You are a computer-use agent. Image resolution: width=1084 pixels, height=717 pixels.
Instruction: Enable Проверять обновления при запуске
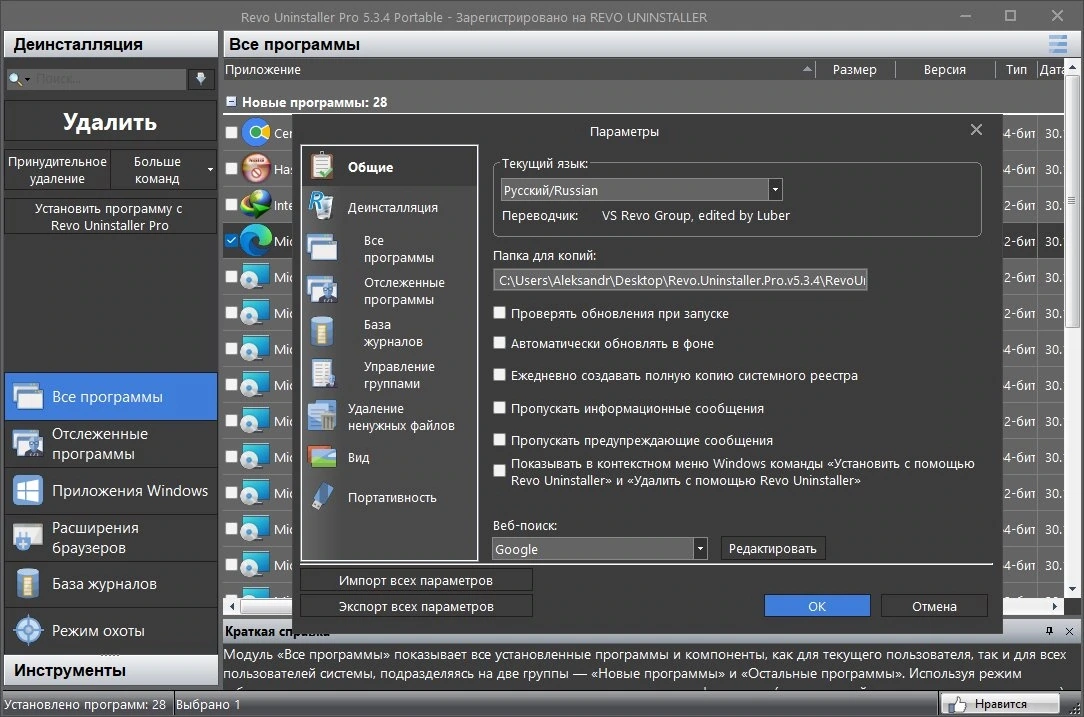click(499, 313)
